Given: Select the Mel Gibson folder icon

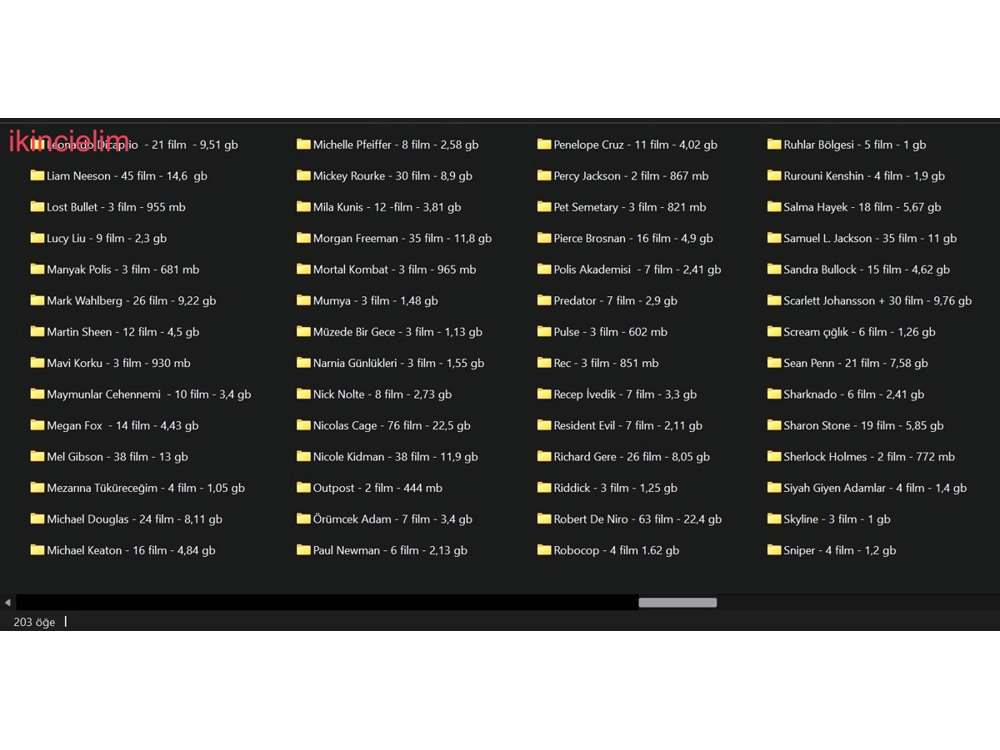Looking at the screenshot, I should 37,457.
